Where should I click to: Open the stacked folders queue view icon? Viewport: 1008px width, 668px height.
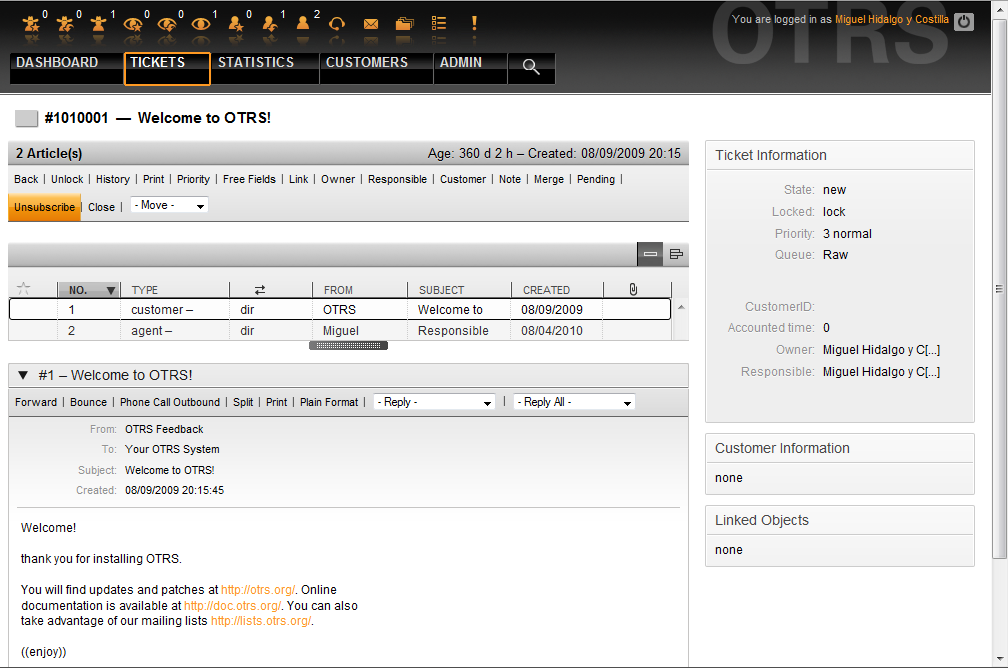[x=404, y=23]
